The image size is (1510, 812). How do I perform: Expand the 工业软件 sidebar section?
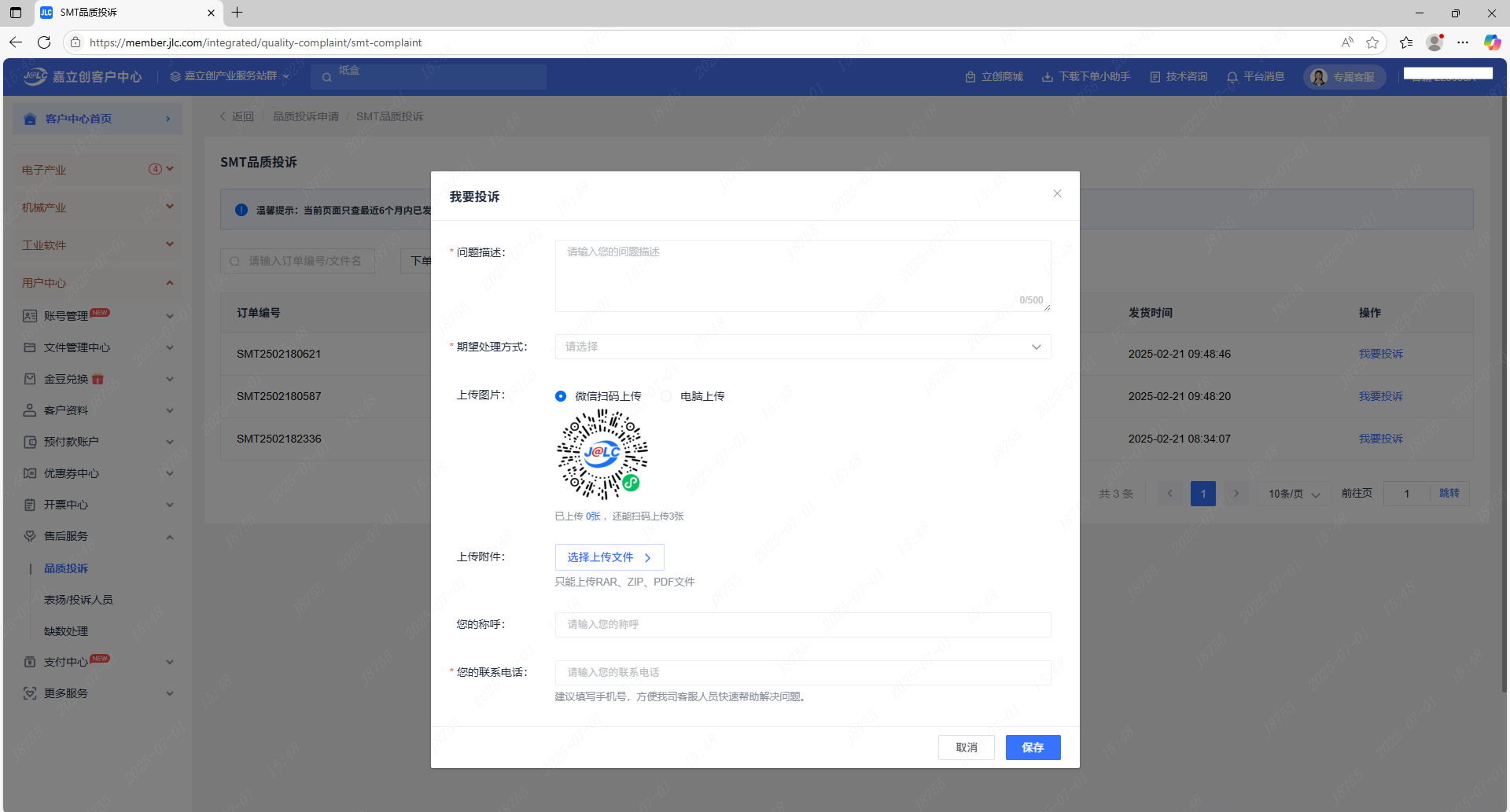coord(98,244)
